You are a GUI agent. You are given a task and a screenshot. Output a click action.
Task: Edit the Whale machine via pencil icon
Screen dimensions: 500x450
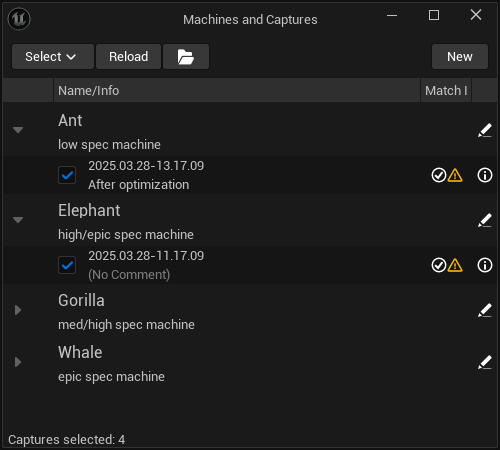point(485,362)
